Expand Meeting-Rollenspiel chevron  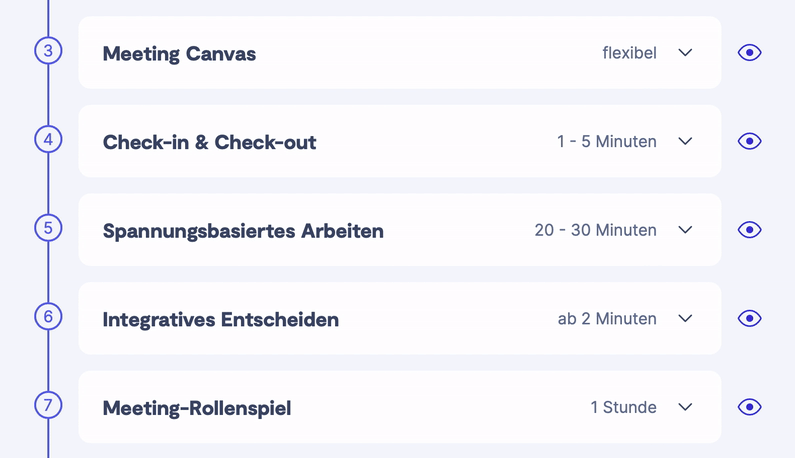[x=685, y=407]
